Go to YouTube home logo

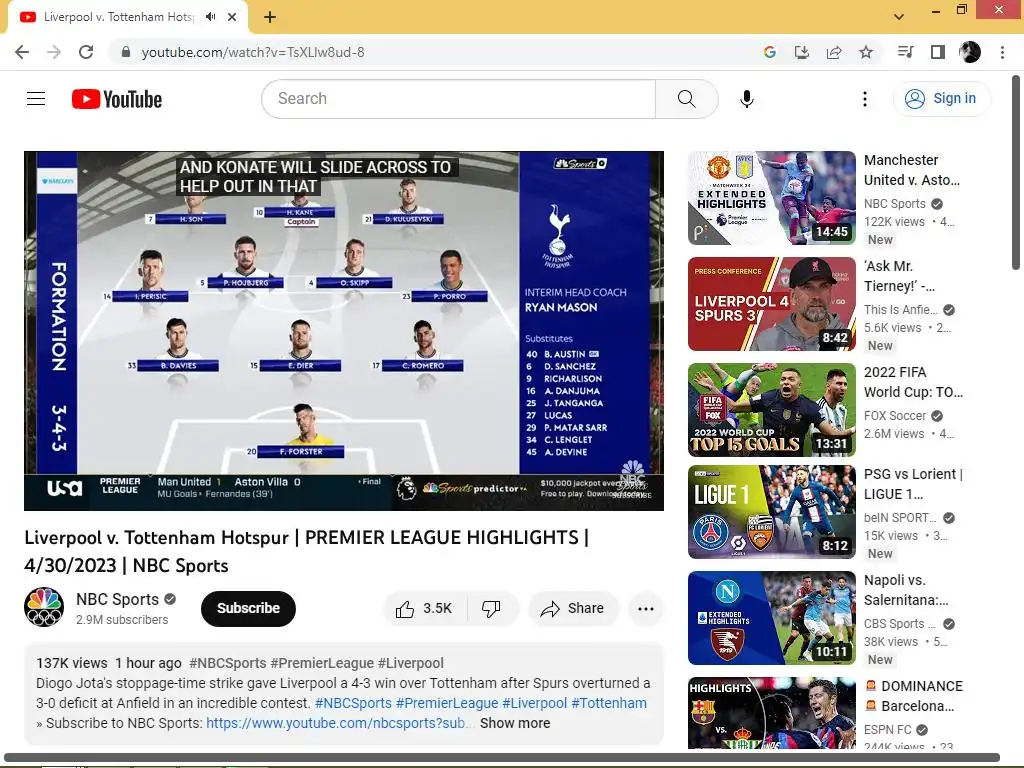pos(117,99)
